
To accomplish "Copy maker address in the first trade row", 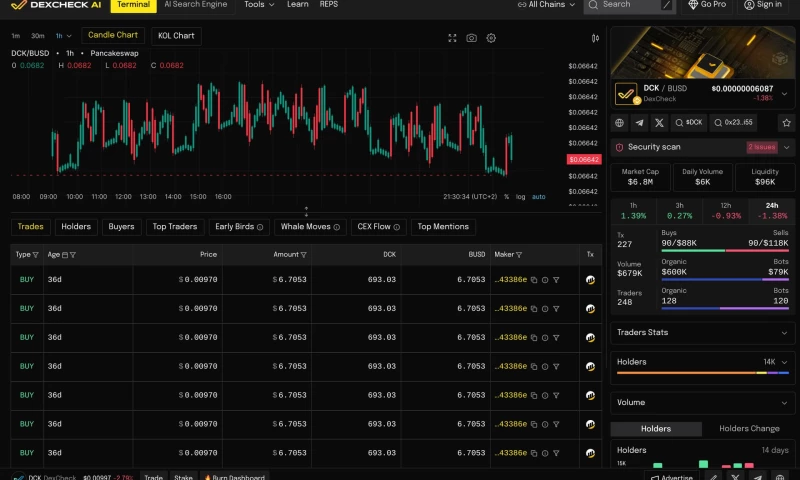I will (534, 280).
